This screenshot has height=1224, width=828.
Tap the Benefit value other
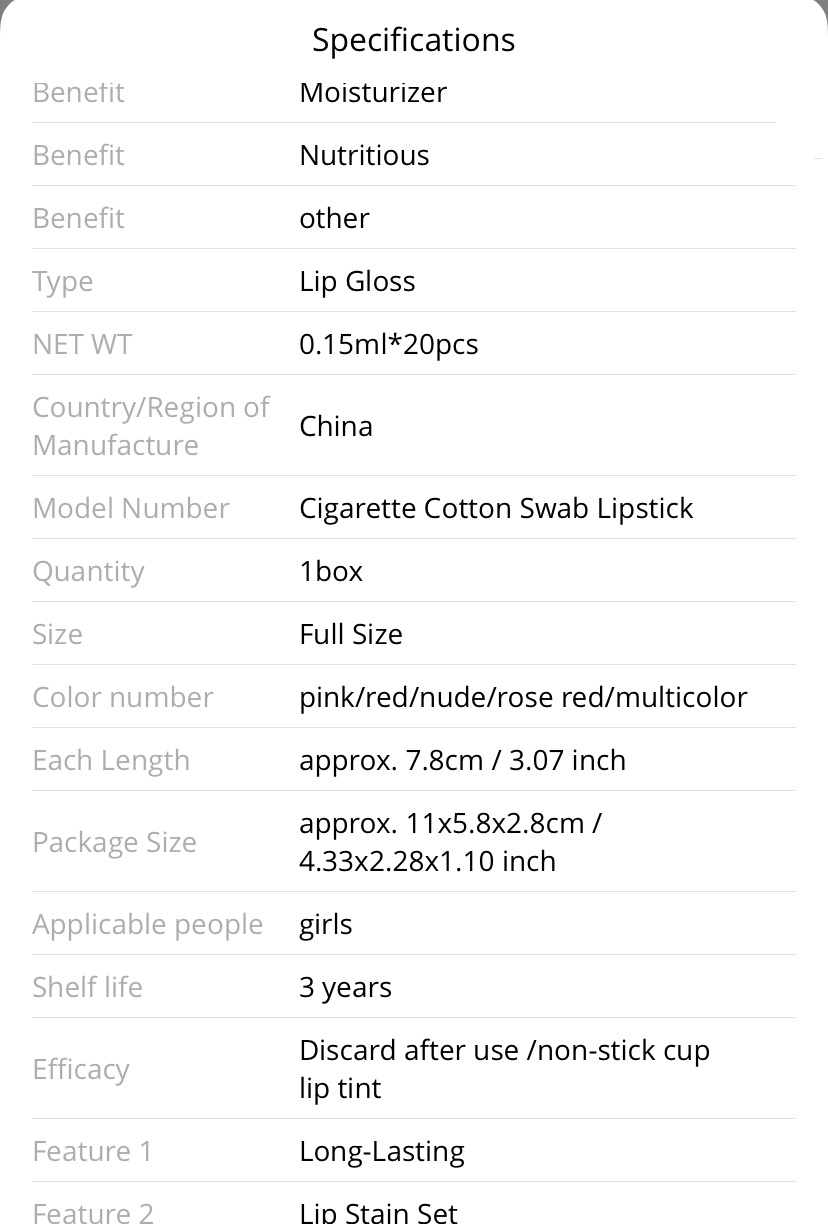[x=334, y=218]
